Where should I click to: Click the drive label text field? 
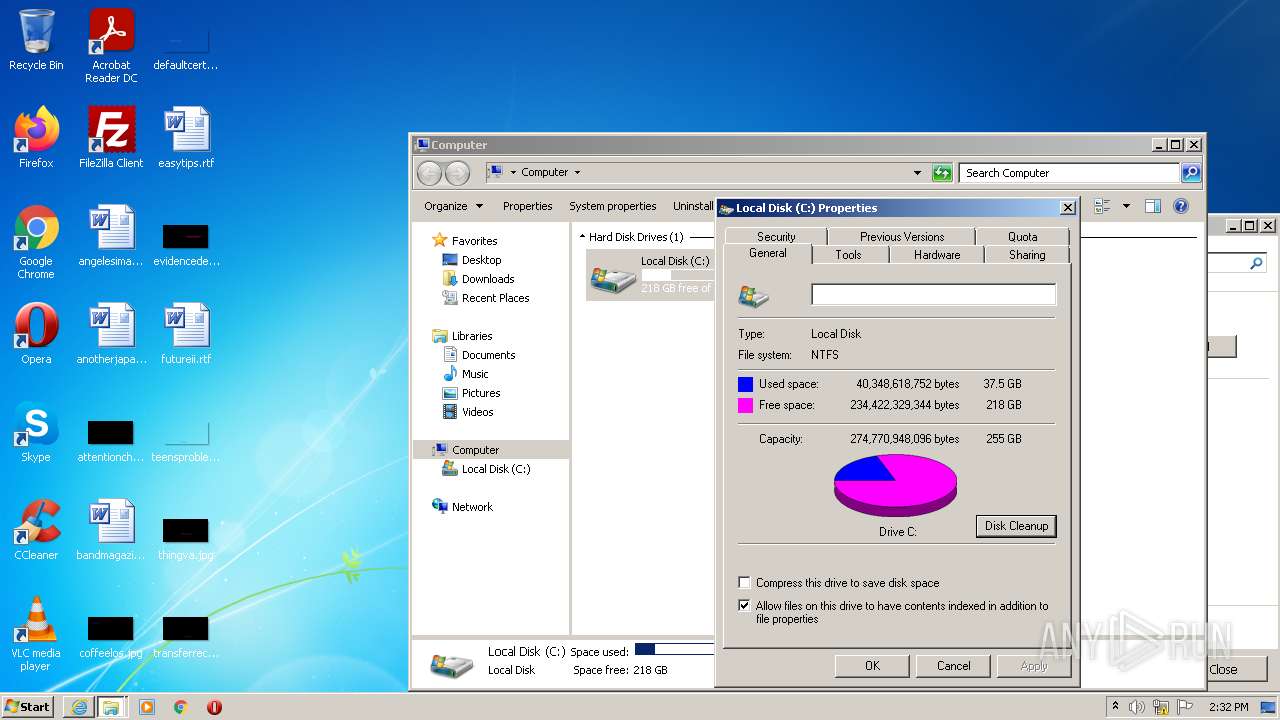933,295
